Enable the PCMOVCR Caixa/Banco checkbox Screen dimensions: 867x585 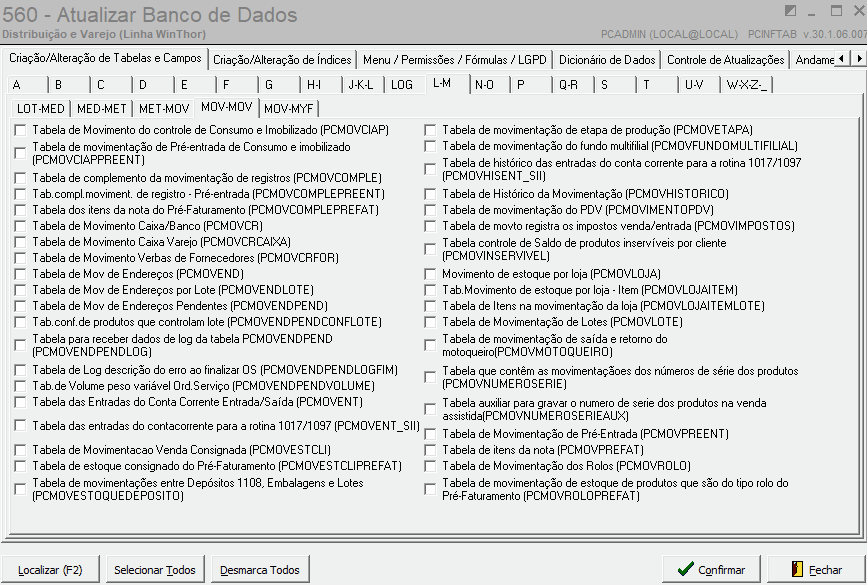tap(18, 227)
